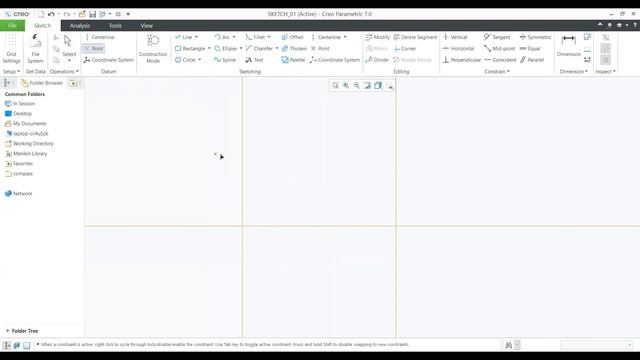This screenshot has width=640, height=360.
Task: Open the Inspect group dropdown
Action: [605, 71]
